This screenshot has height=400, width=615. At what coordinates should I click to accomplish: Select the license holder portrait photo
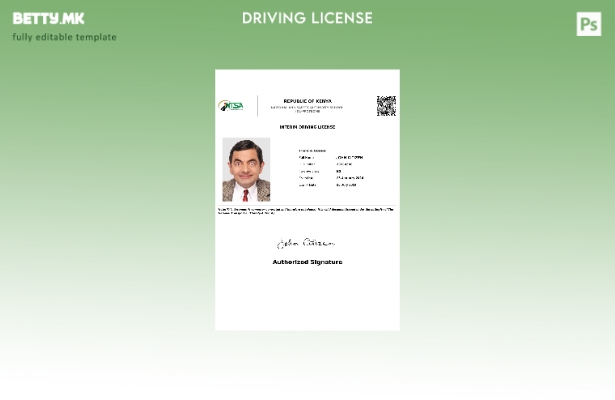tap(246, 170)
